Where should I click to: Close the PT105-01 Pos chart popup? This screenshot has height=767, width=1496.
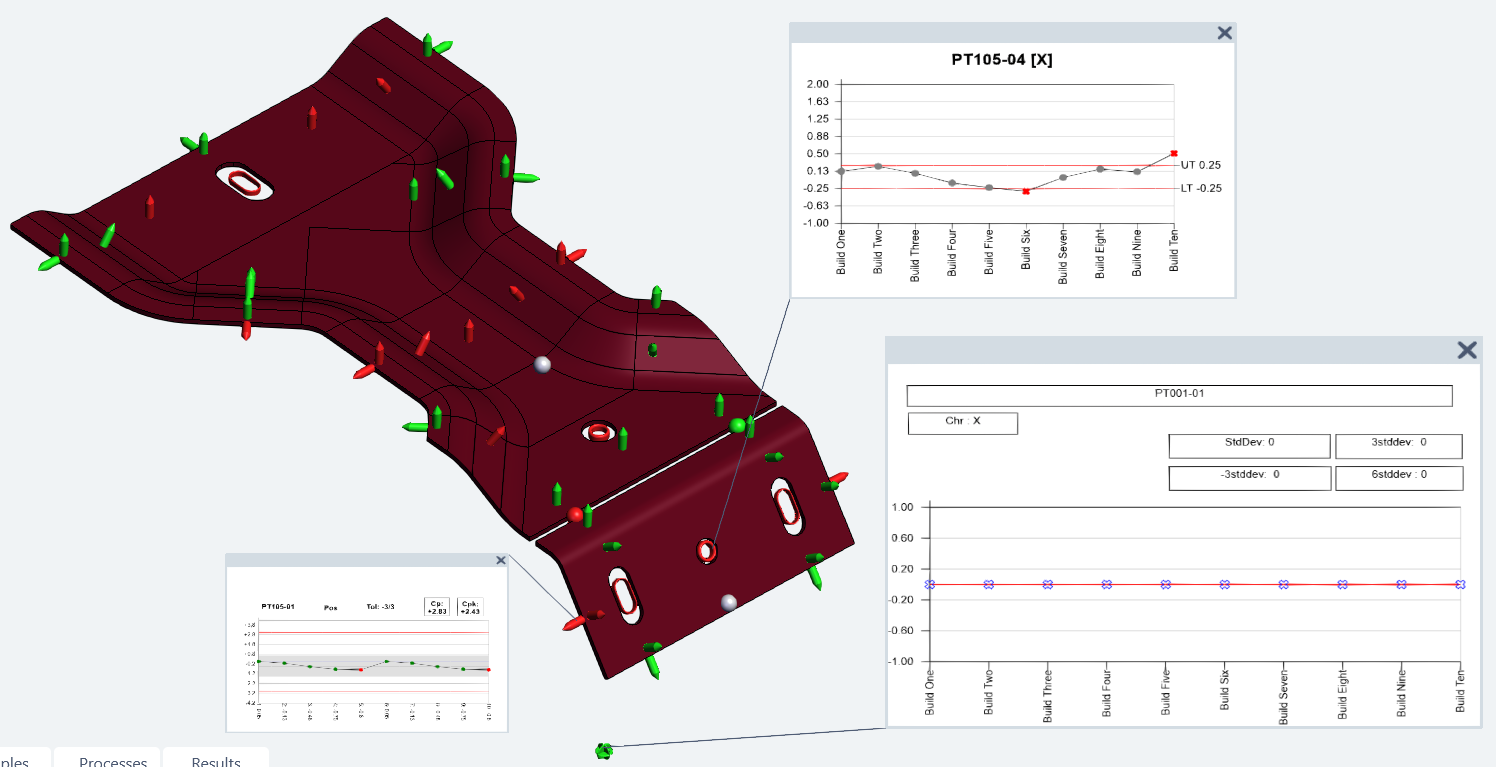498,562
